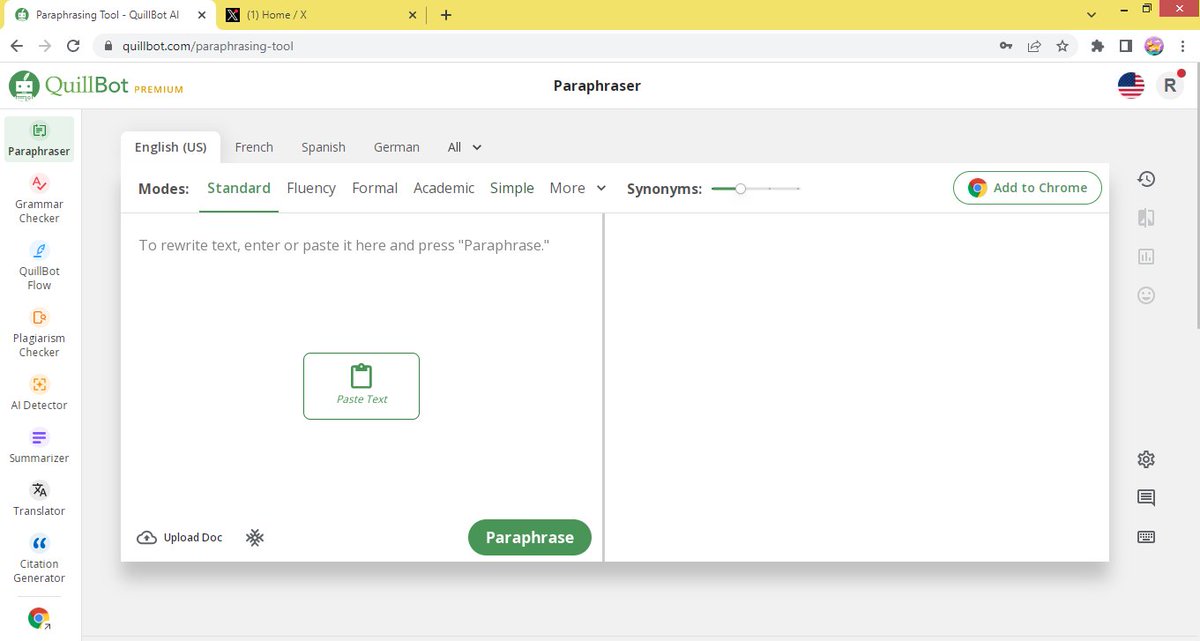1200x641 pixels.
Task: Select English (US) language tab
Action: point(171,147)
